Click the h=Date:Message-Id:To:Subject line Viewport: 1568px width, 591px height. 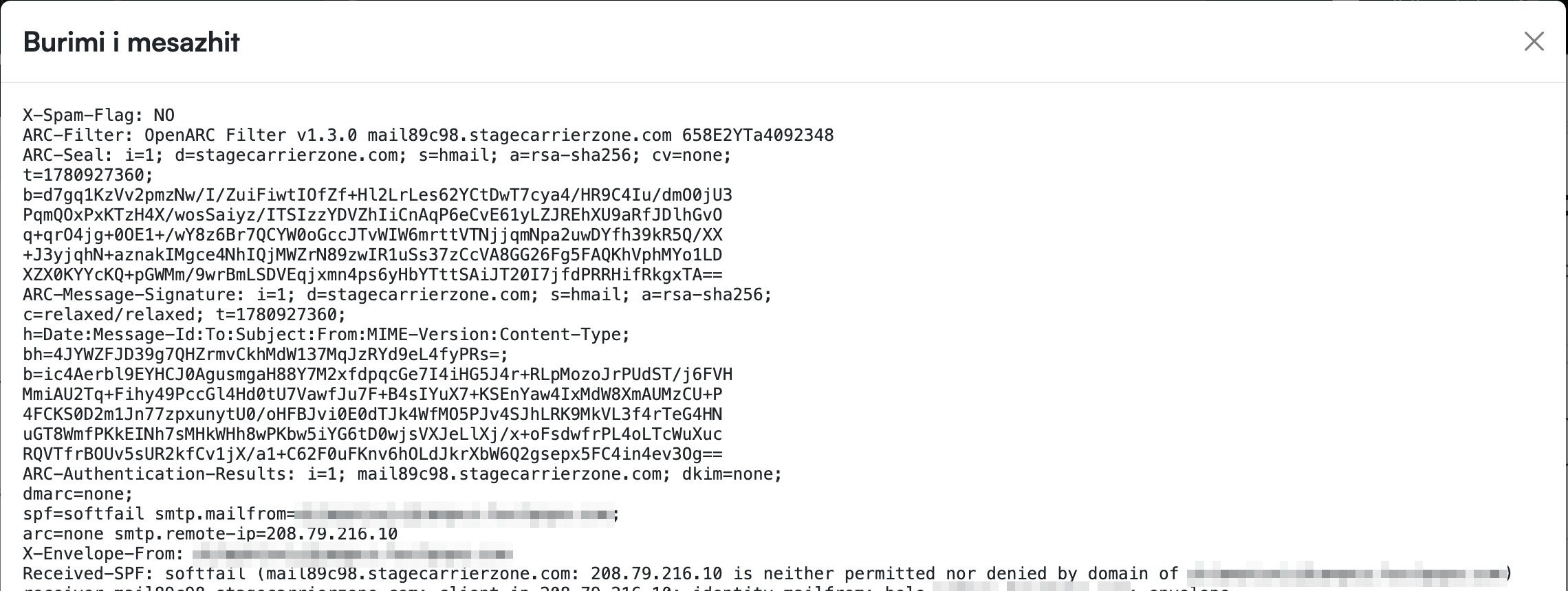(x=326, y=334)
